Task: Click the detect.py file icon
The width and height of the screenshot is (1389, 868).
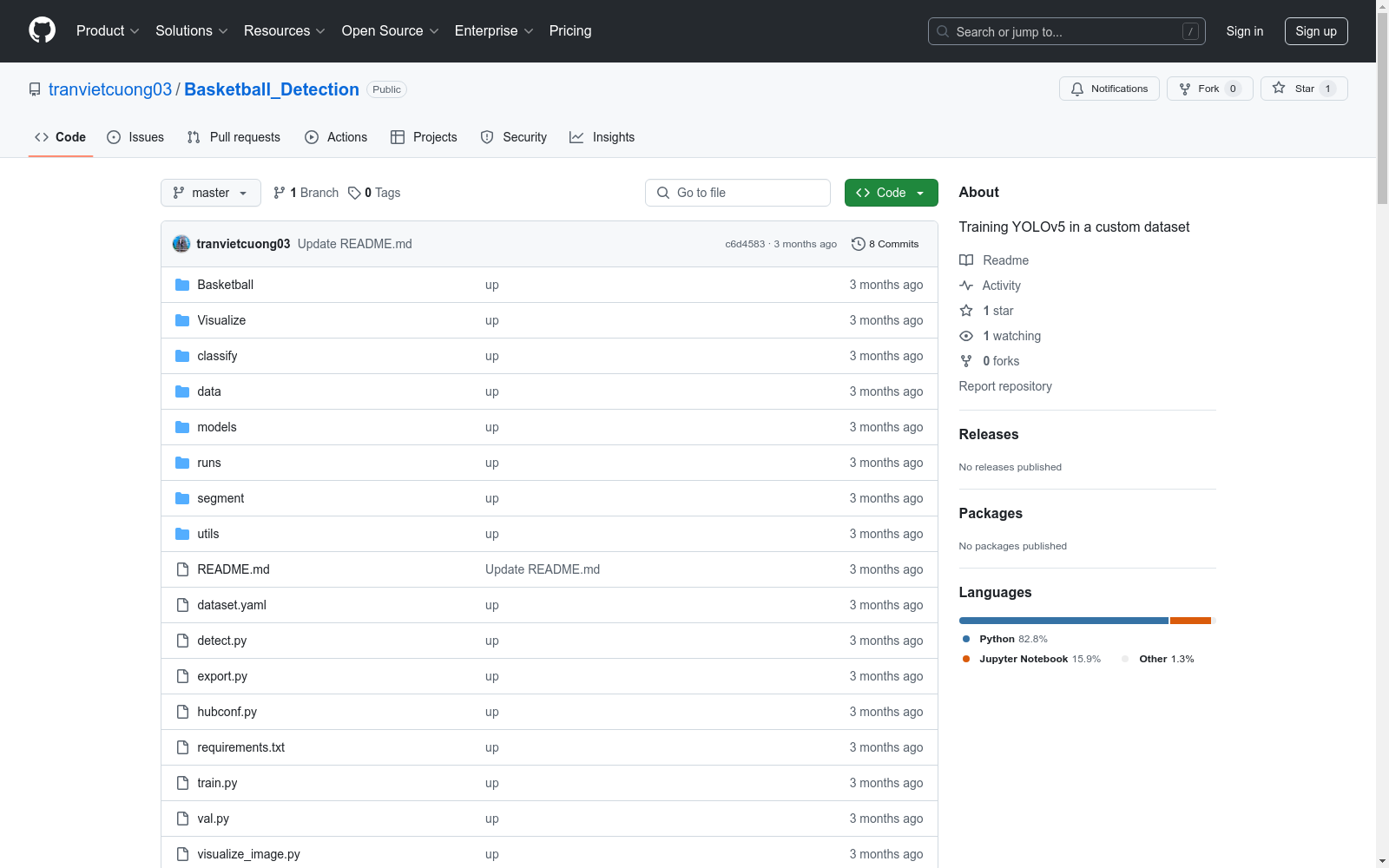Action: [x=182, y=641]
